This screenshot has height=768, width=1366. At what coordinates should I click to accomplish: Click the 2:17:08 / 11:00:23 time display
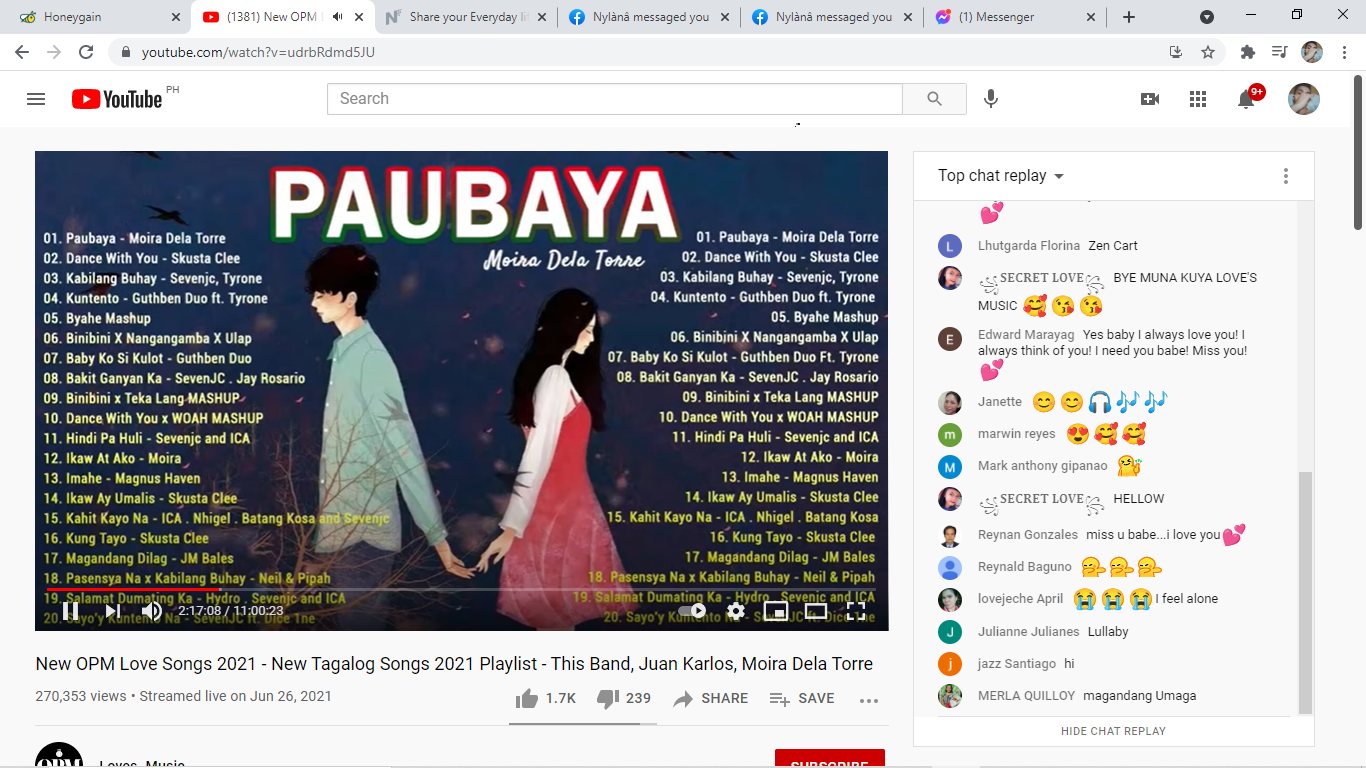click(x=231, y=611)
